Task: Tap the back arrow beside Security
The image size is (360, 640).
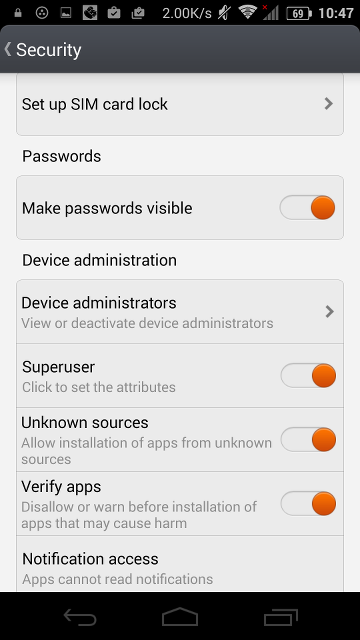Action: click(7, 49)
